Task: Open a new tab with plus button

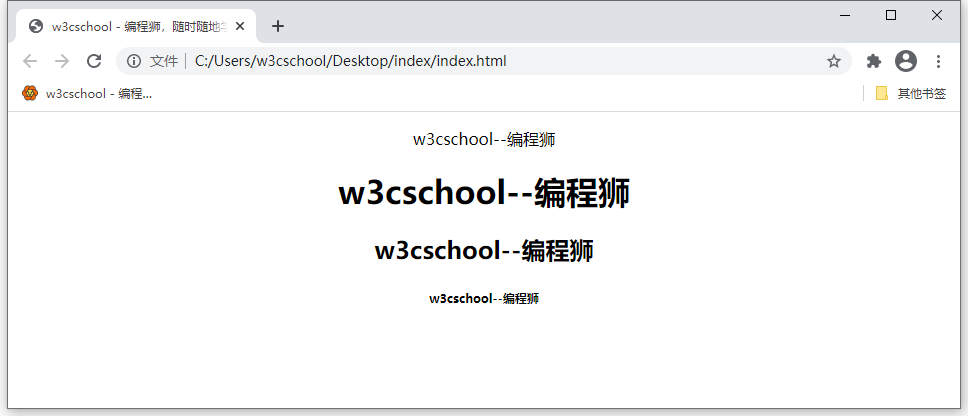Action: pos(278,26)
